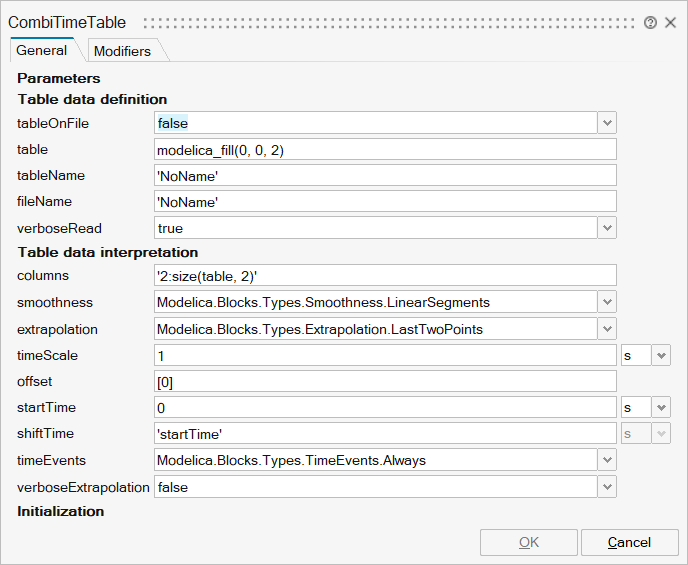
Task: Focus the startTime value field
Action: [385, 407]
